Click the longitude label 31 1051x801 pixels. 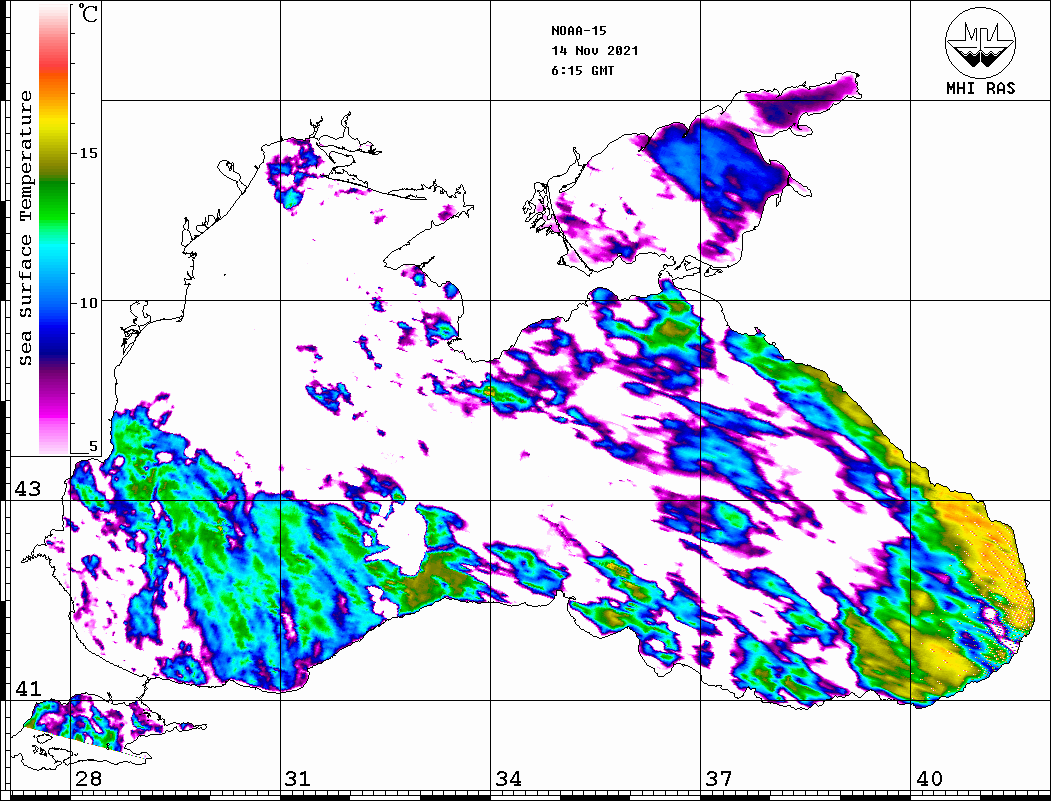coord(298,779)
